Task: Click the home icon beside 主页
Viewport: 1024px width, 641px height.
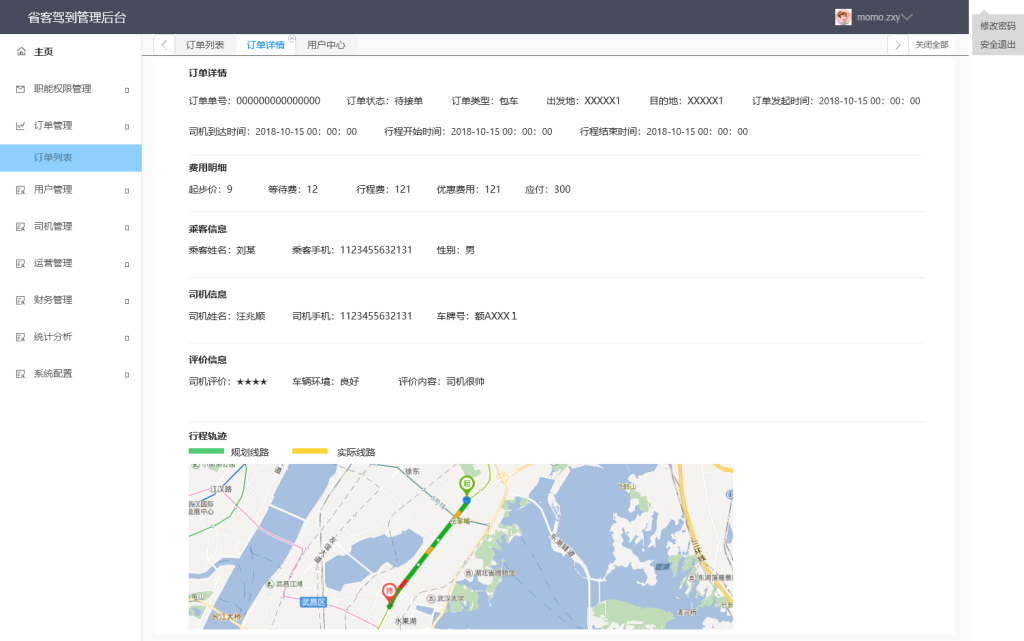Action: (21, 52)
